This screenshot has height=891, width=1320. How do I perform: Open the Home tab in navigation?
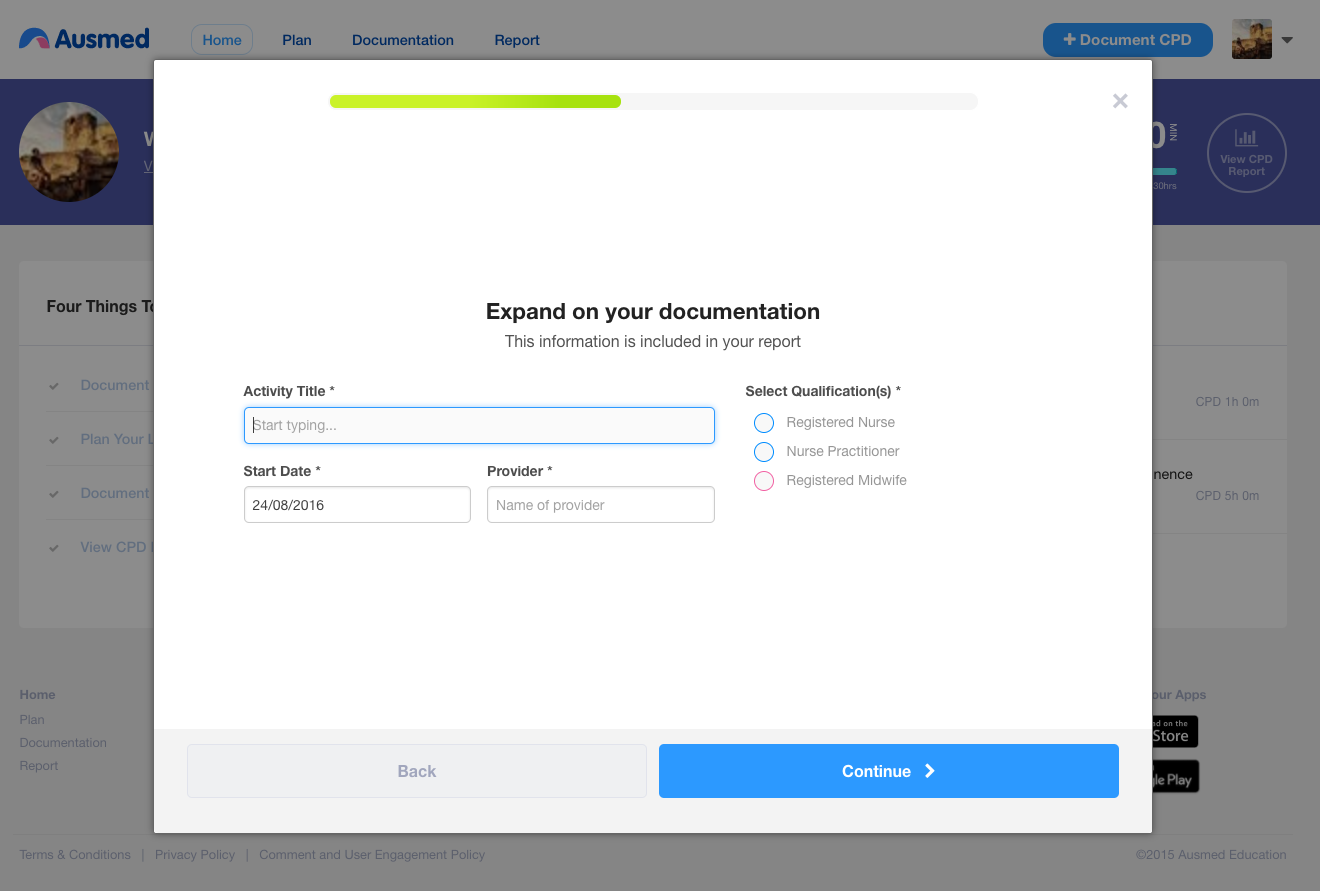pos(222,40)
